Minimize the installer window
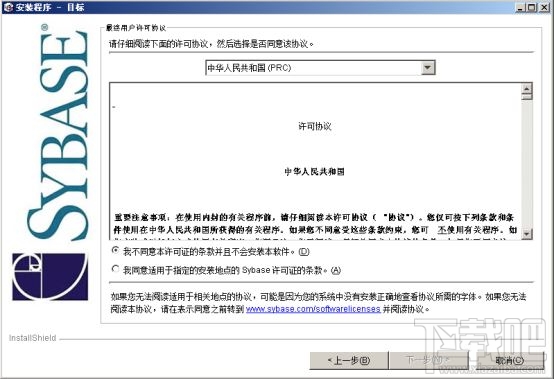Image resolution: width=554 pixels, height=379 pixels. point(520,7)
